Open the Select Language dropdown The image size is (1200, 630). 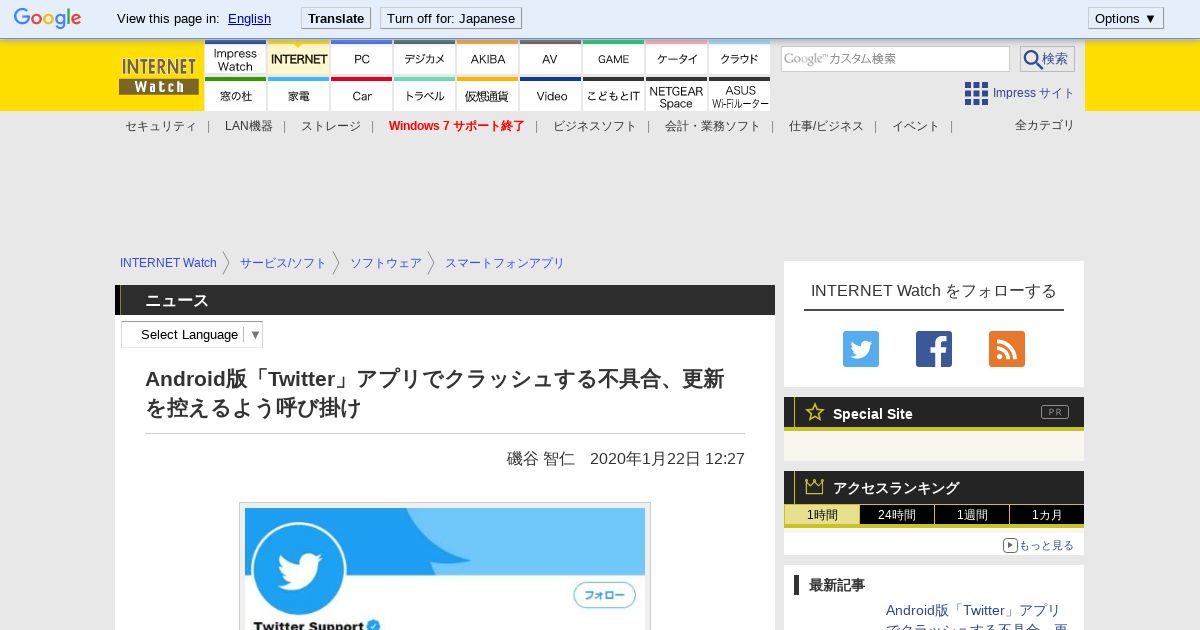click(192, 334)
